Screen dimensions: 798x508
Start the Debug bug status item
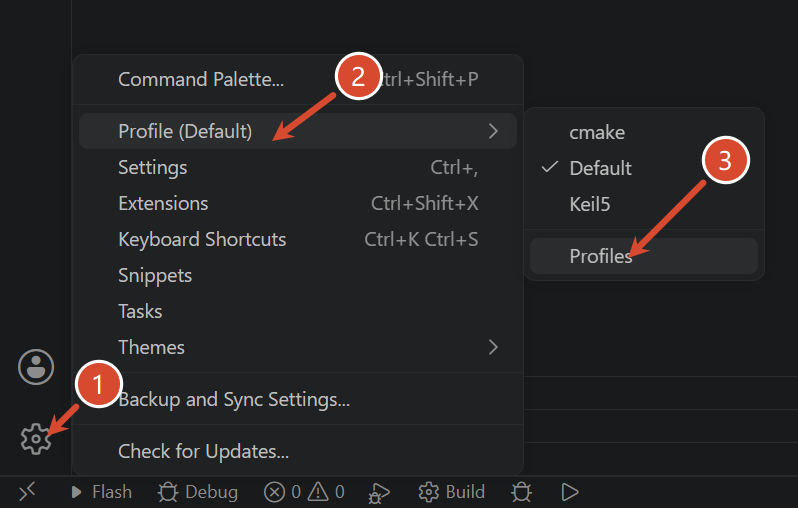tap(197, 492)
